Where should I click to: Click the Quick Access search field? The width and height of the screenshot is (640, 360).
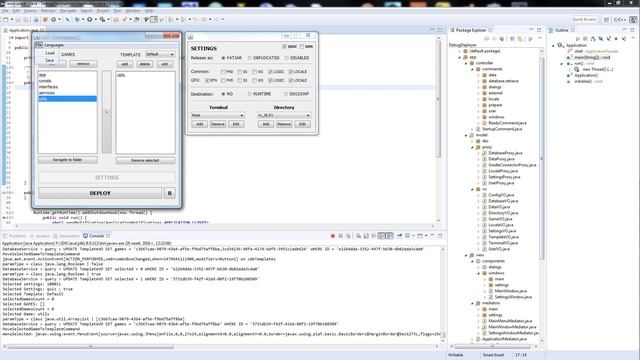click(584, 19)
